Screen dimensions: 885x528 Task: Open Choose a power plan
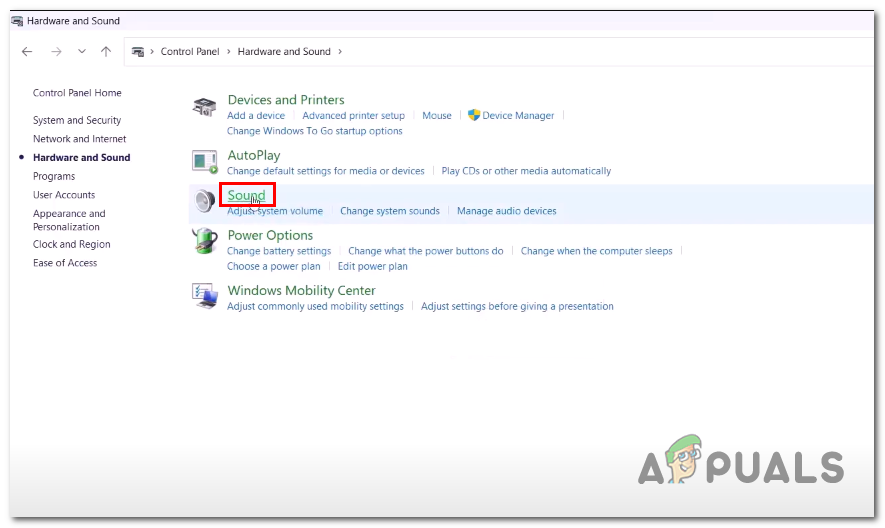pos(273,266)
